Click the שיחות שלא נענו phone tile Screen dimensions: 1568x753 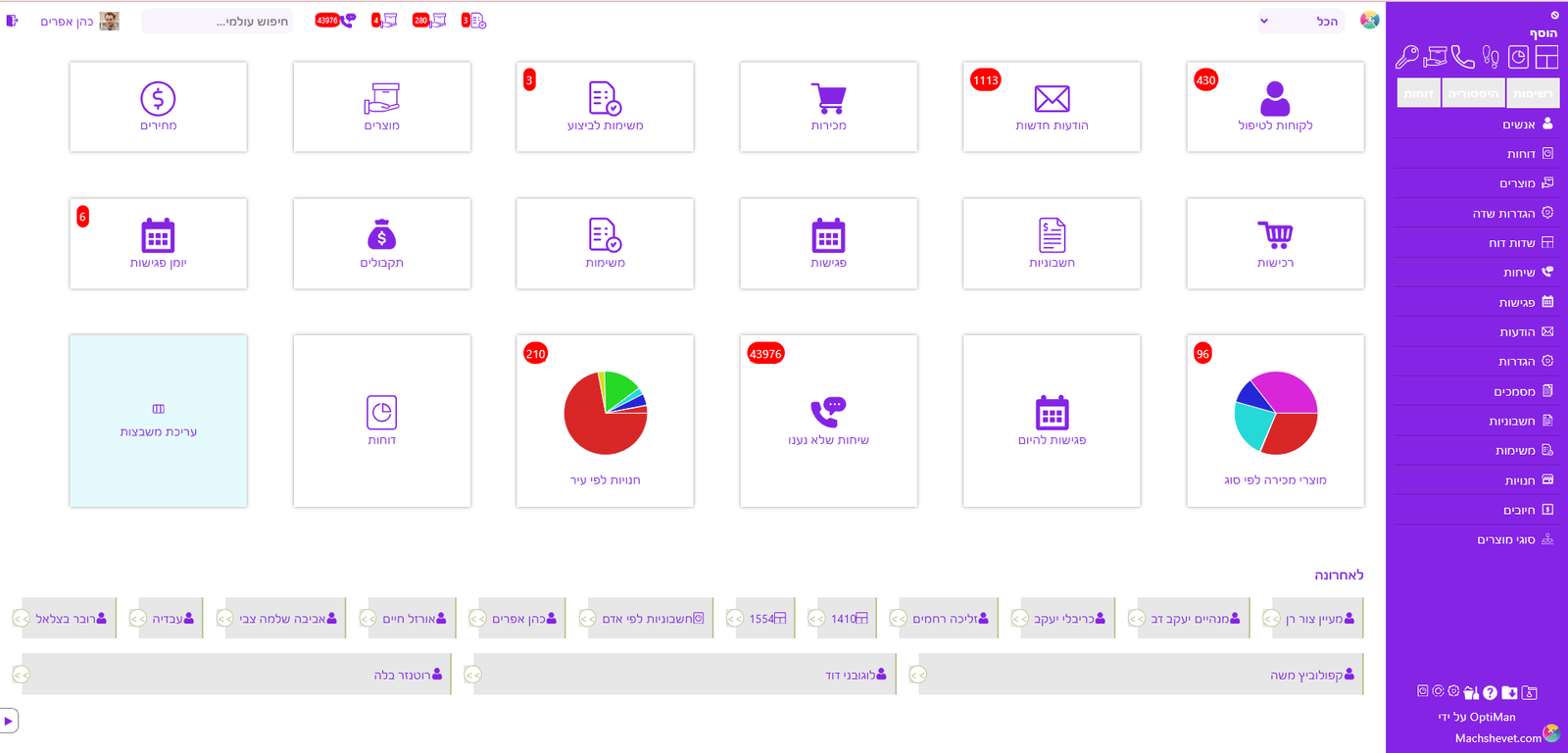[828, 421]
